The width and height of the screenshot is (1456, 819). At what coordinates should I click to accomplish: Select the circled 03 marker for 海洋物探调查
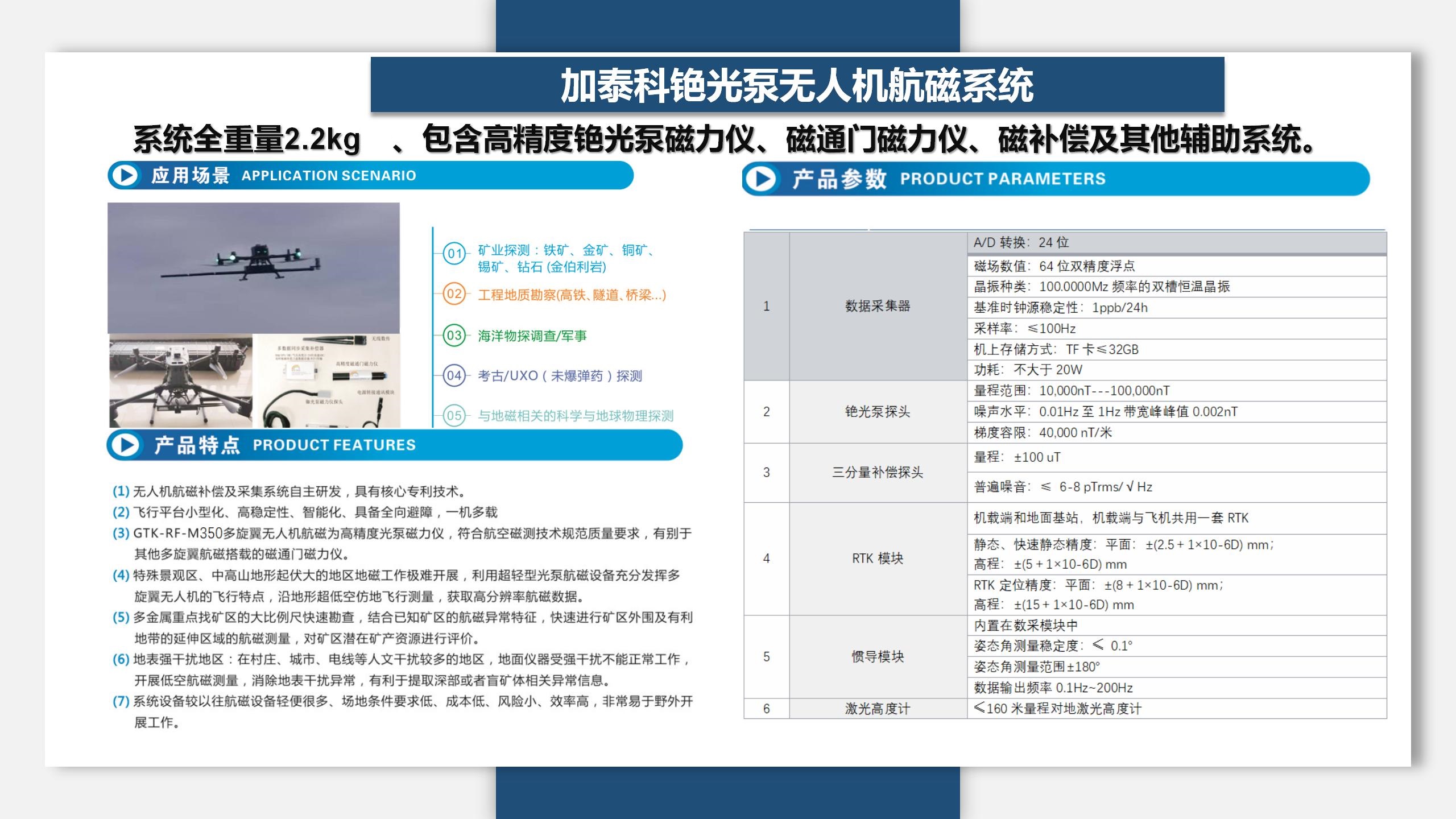(x=454, y=336)
